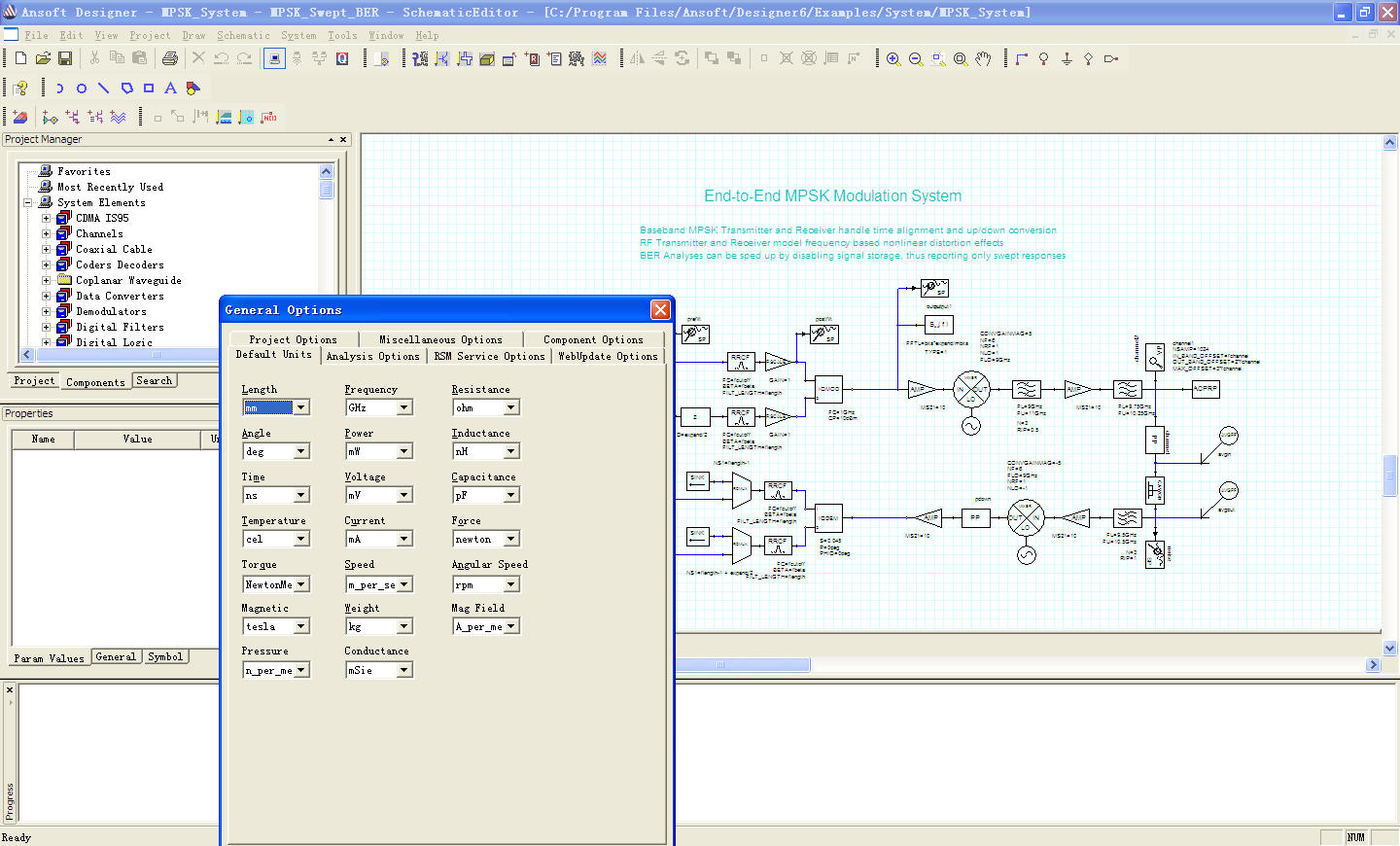This screenshot has width=1400, height=846.
Task: Close the General Options dialog
Action: click(x=661, y=309)
